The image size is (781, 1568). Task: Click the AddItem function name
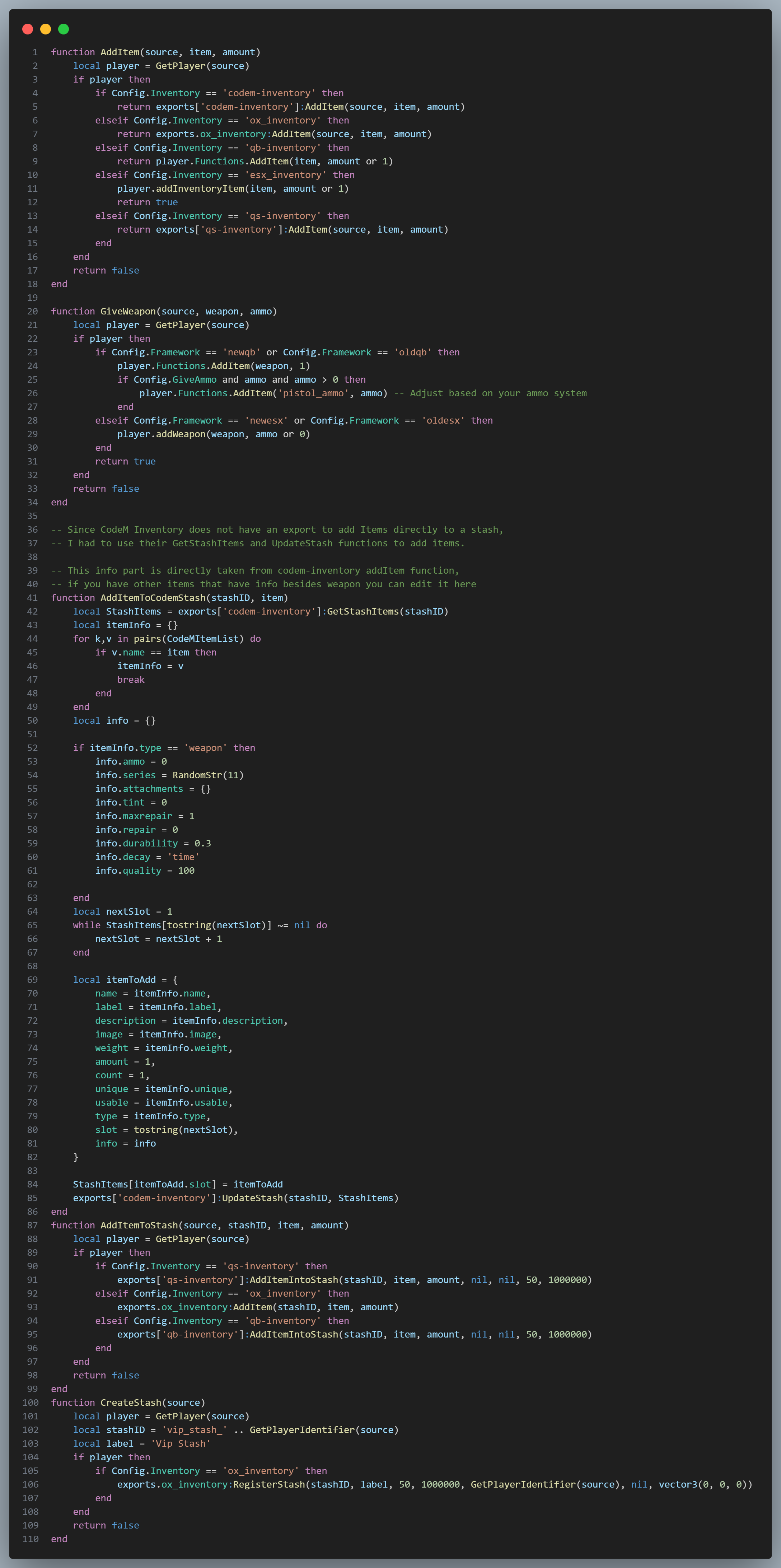(x=119, y=52)
